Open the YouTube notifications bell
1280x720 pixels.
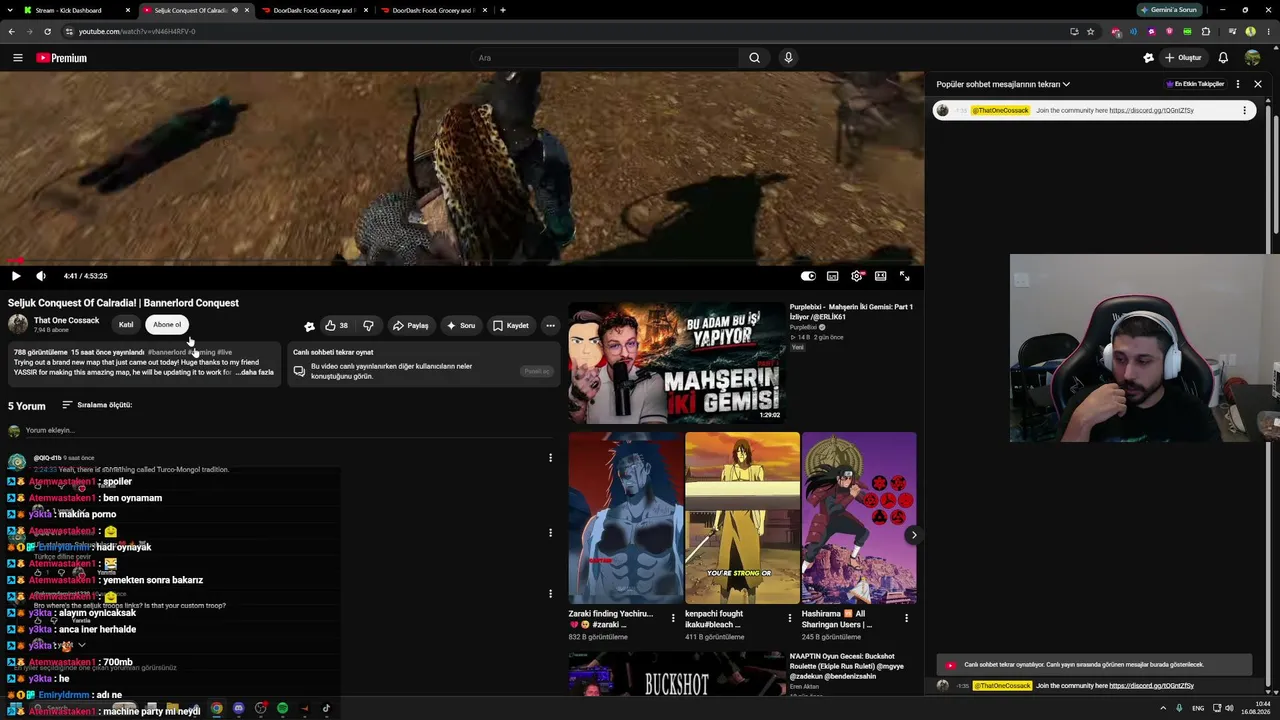1223,58
